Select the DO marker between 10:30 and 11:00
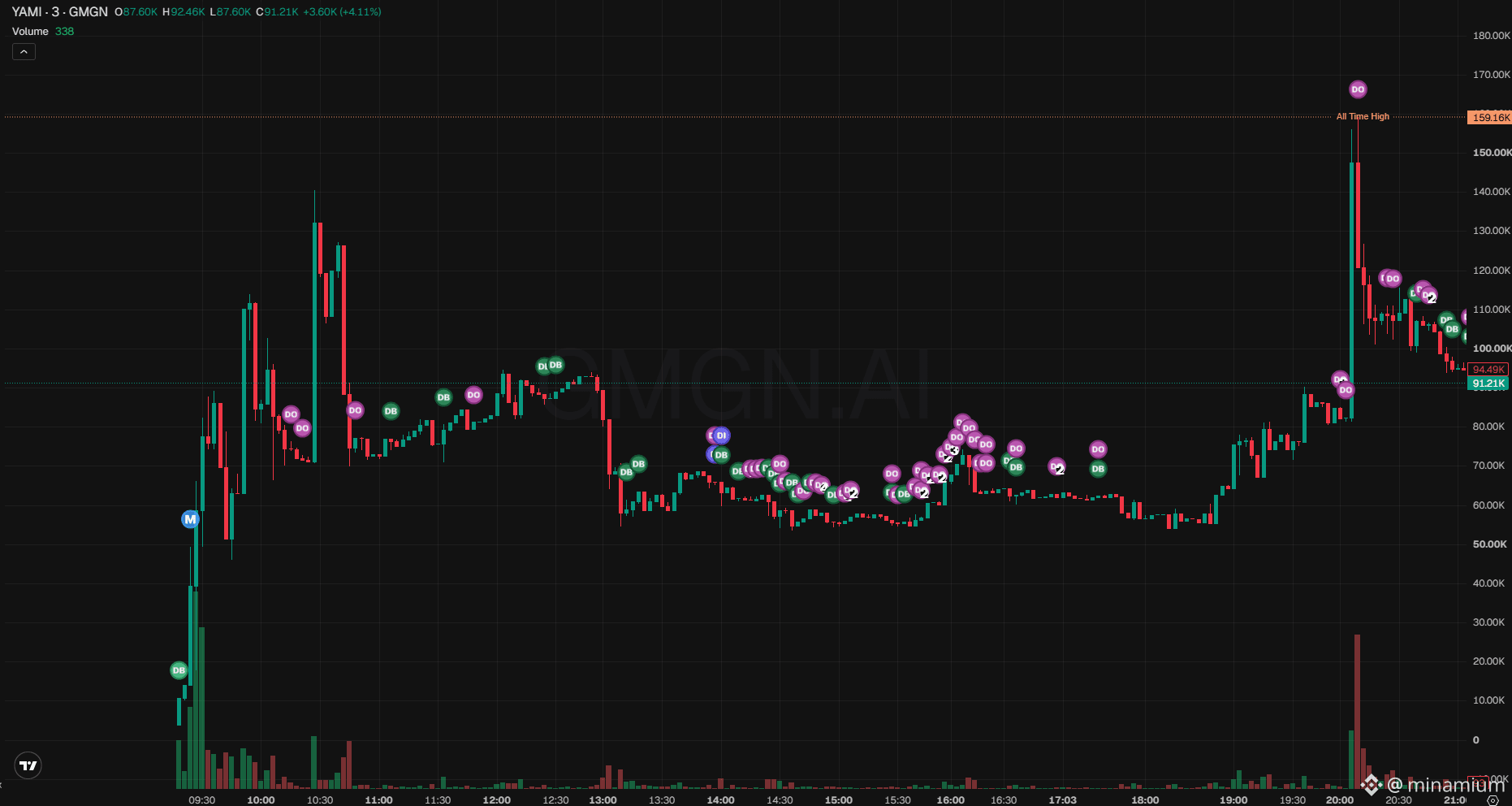The height and width of the screenshot is (806, 1512). 355,410
